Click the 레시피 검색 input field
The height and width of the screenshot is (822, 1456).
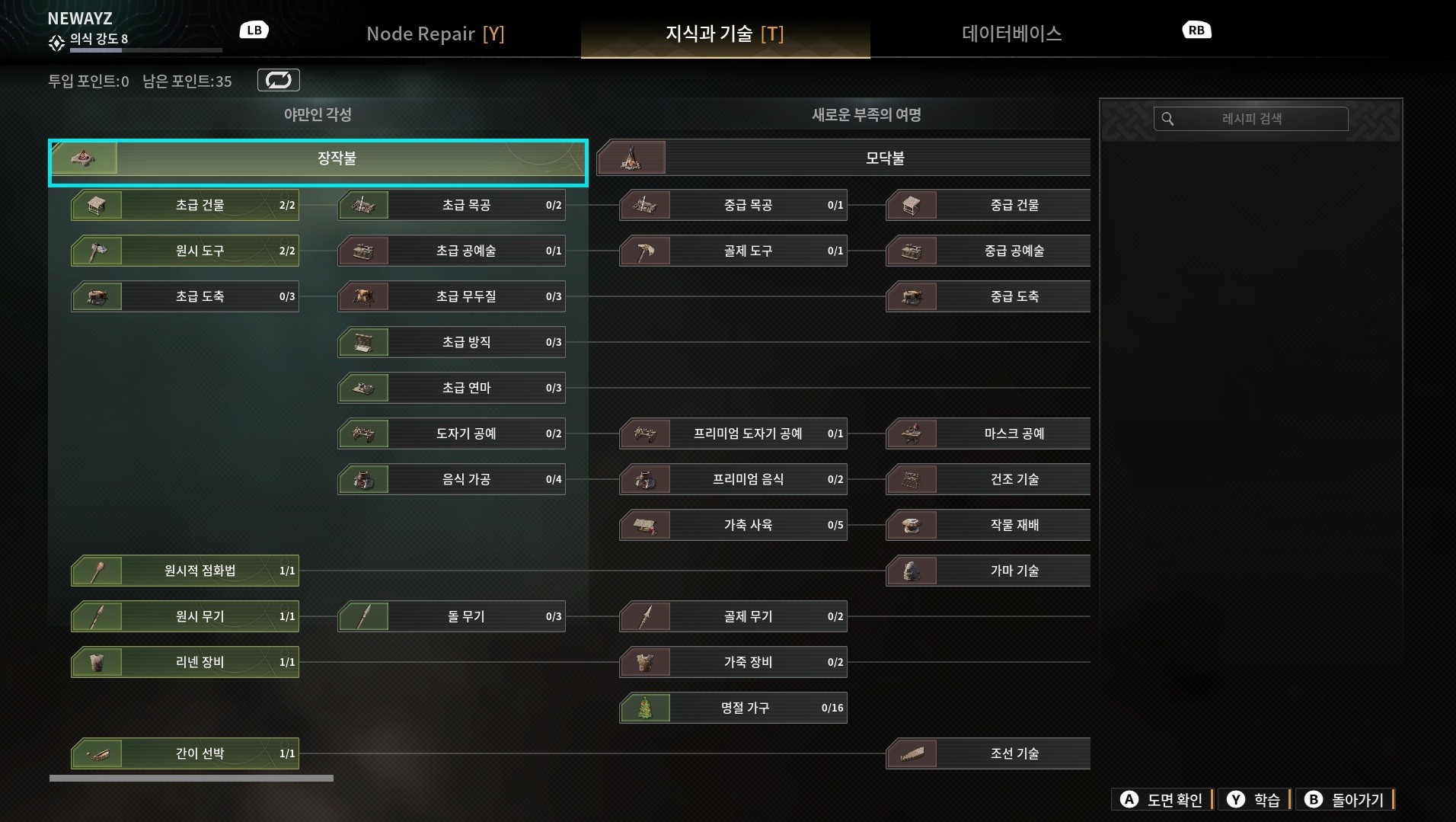[x=1251, y=119]
